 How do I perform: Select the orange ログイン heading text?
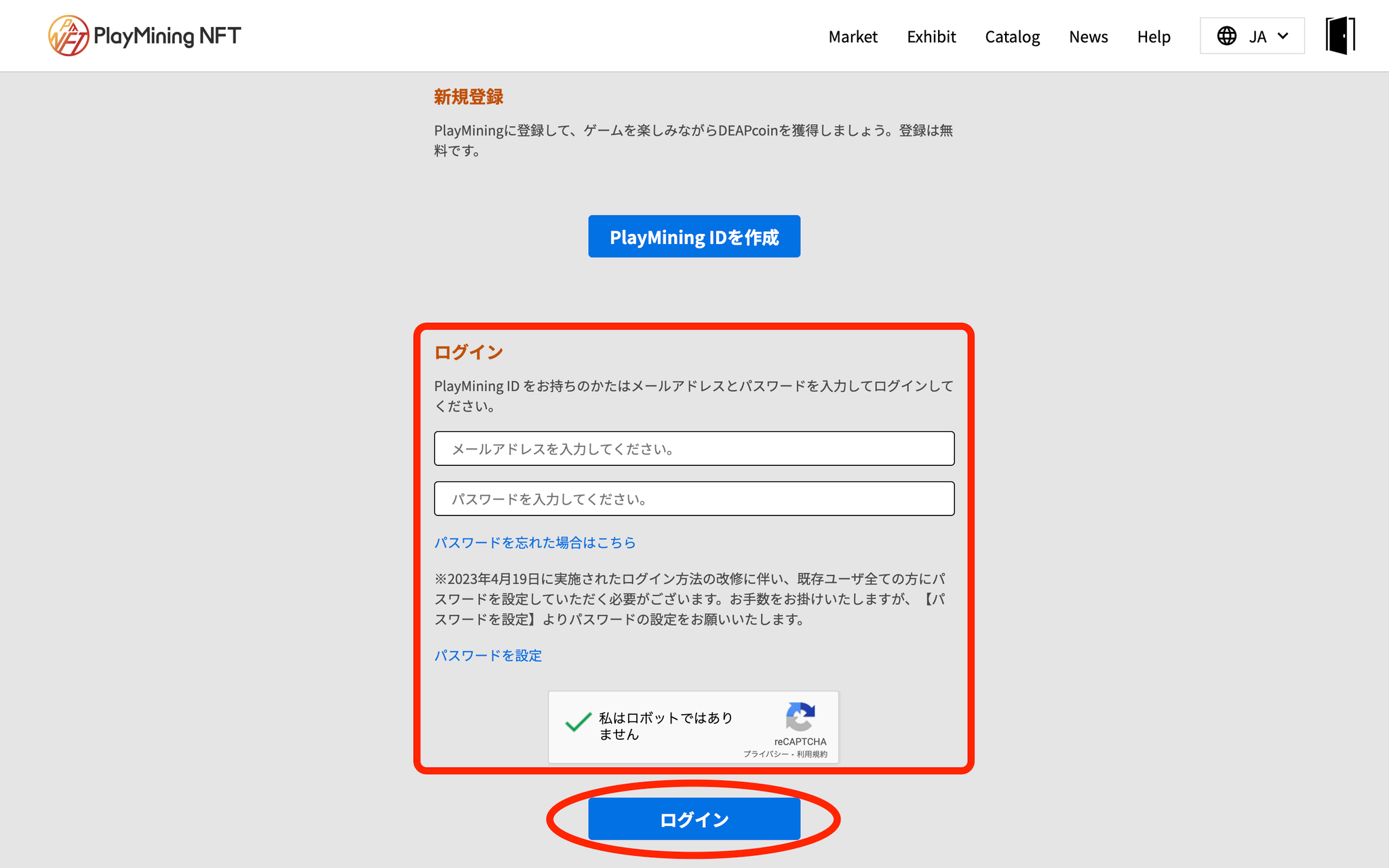coord(469,353)
